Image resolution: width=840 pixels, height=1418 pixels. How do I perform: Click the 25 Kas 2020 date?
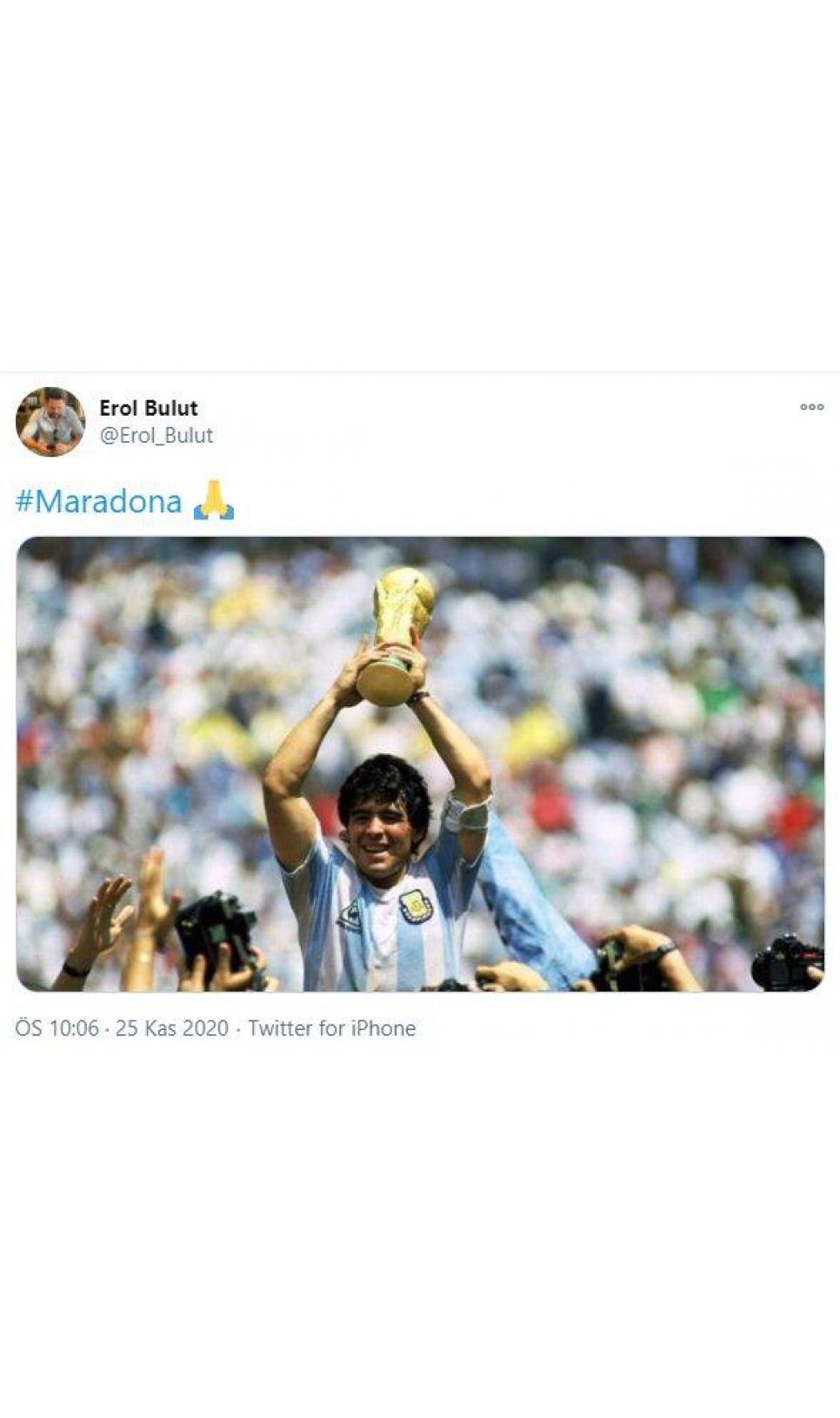click(x=172, y=1028)
